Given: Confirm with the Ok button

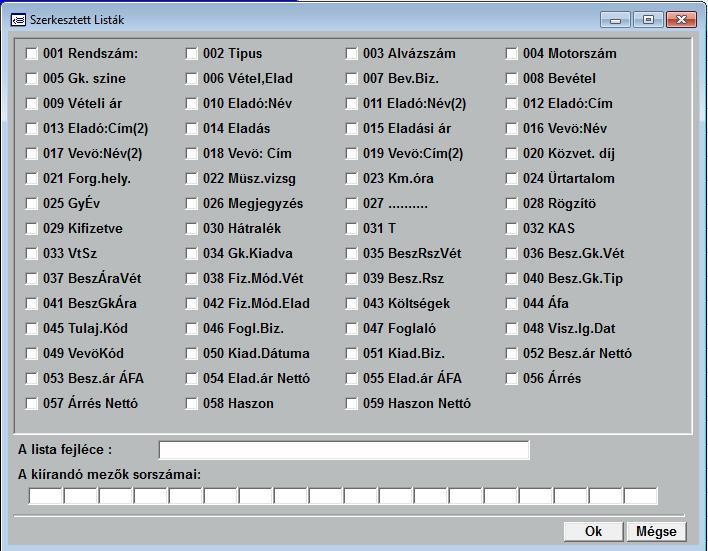Looking at the screenshot, I should point(593,531).
